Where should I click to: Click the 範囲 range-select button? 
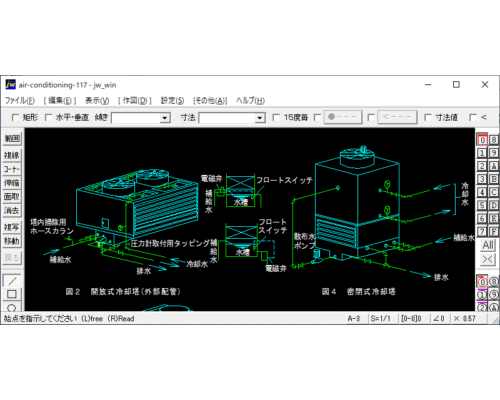(12, 138)
